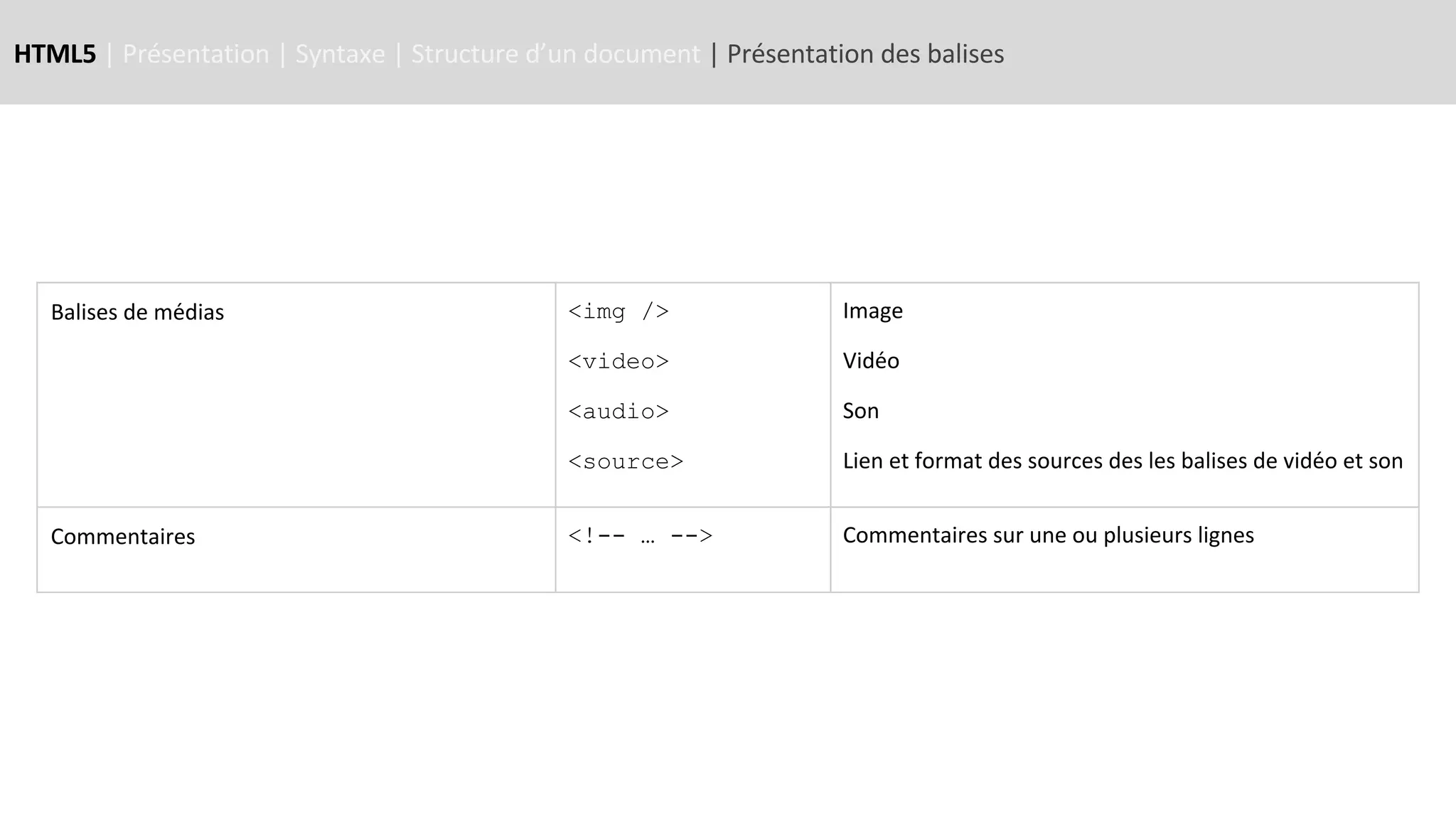Click the comment tag <!-- … -->
This screenshot has width=1456, height=819.
tap(640, 535)
